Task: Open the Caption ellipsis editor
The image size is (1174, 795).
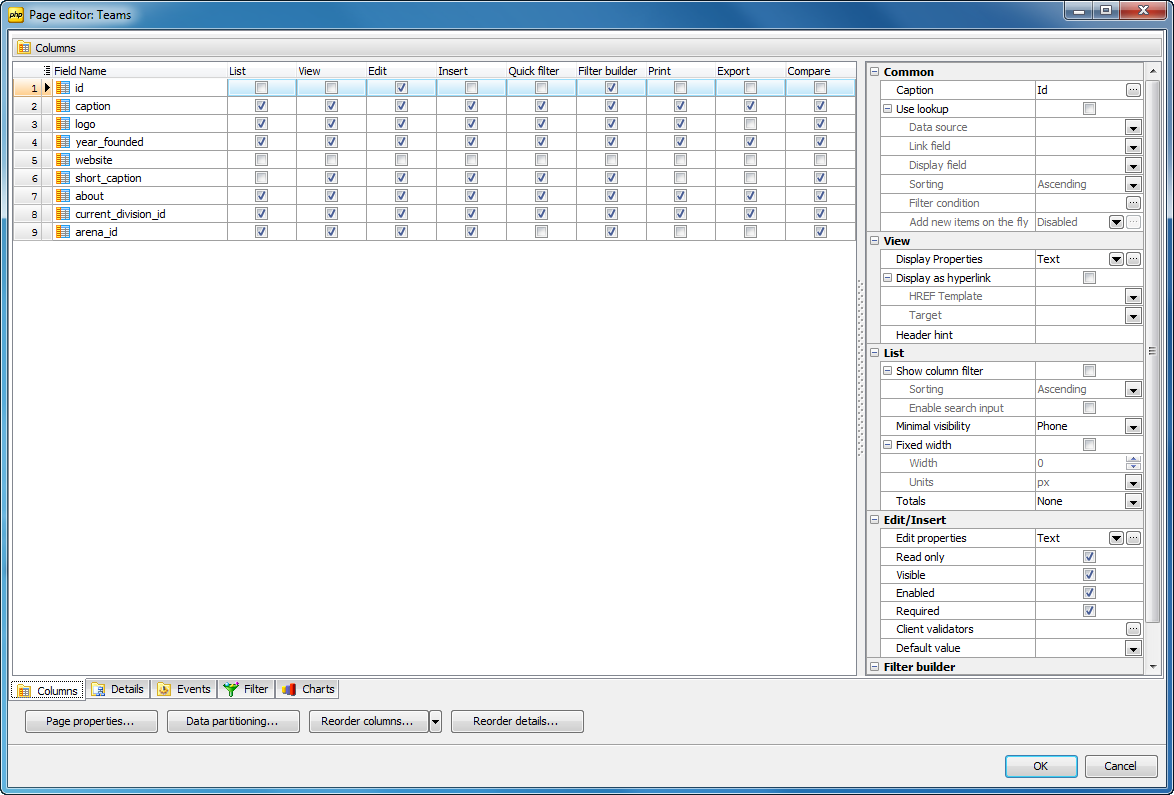Action: (1133, 90)
